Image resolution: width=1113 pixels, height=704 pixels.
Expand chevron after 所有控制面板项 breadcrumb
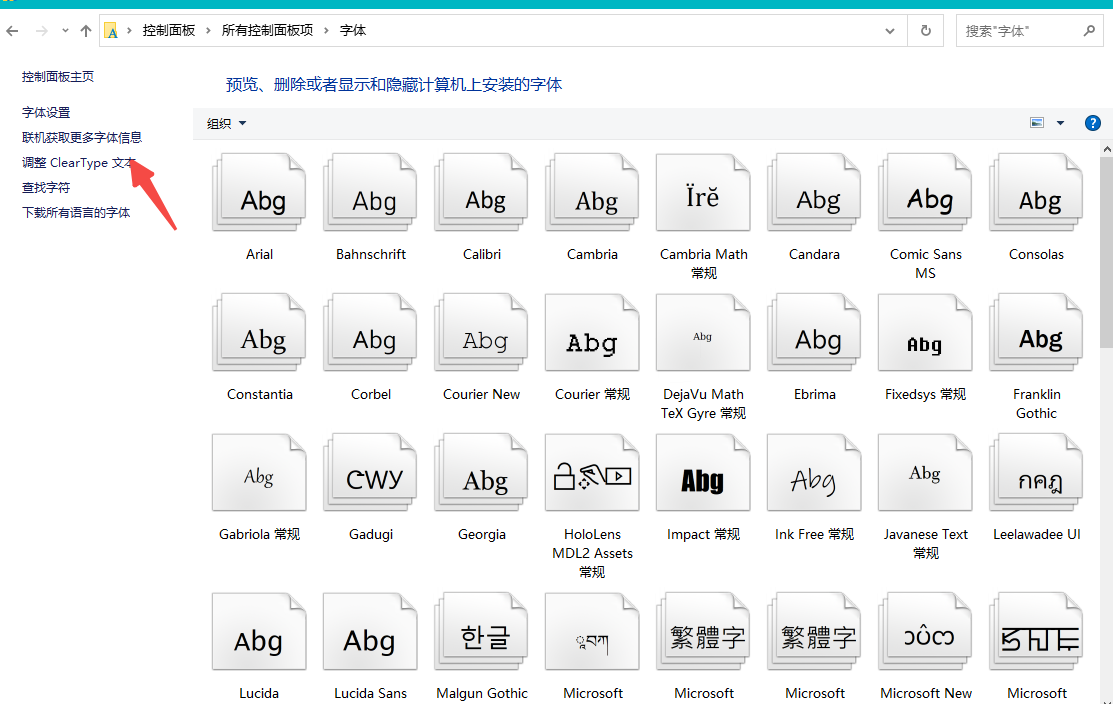click(327, 31)
